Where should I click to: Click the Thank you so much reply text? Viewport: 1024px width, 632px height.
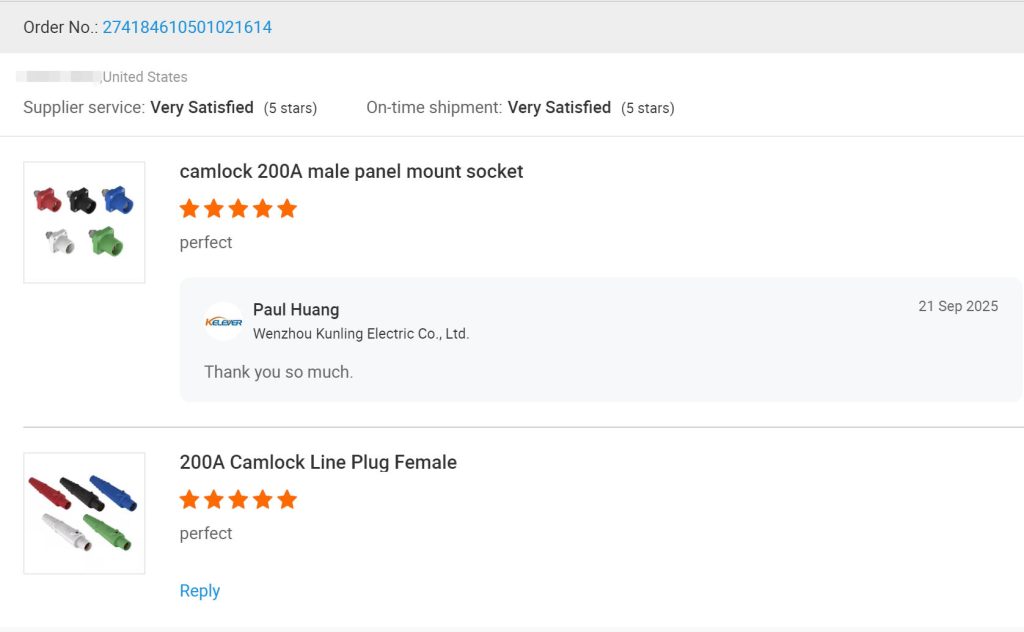[278, 372]
